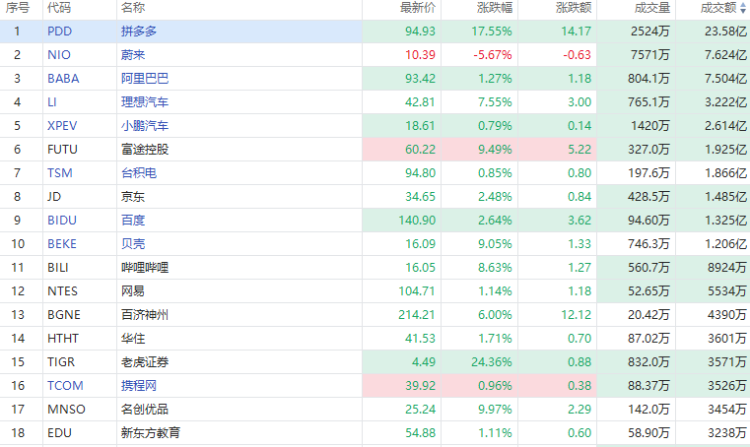Open the XPEV stock code link
Viewport: 750px width, 447px height.
tap(62, 125)
